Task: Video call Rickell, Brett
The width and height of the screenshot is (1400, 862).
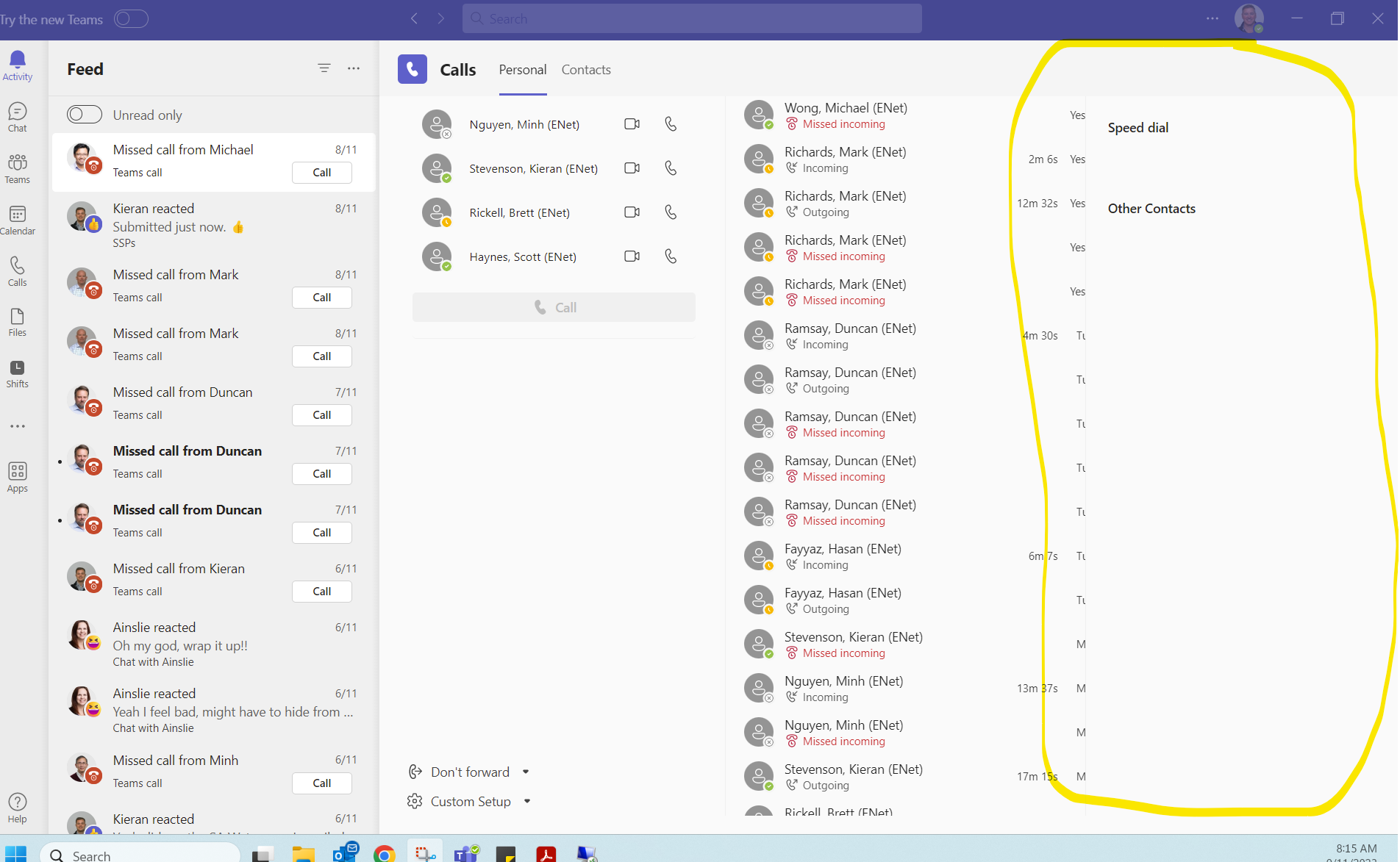Action: [632, 212]
